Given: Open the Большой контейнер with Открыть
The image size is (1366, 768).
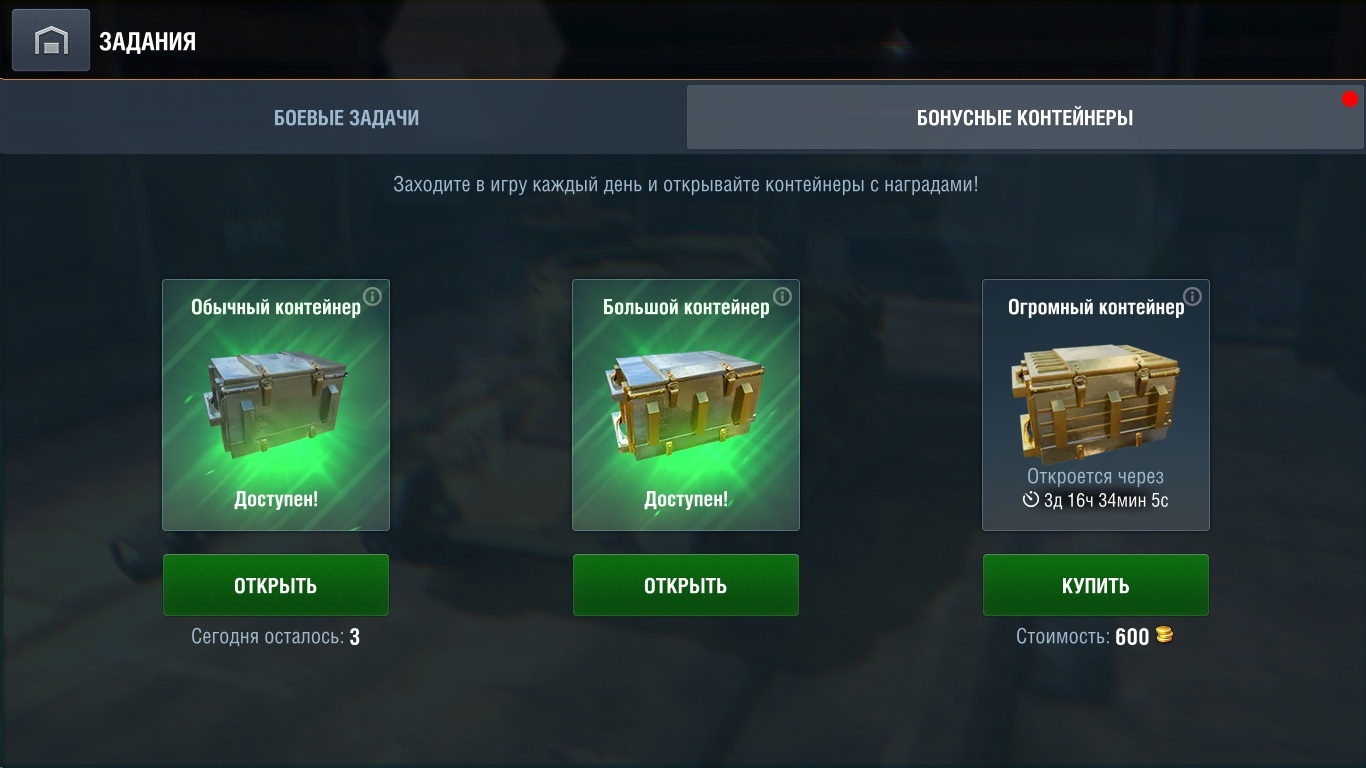Looking at the screenshot, I should (686, 585).
